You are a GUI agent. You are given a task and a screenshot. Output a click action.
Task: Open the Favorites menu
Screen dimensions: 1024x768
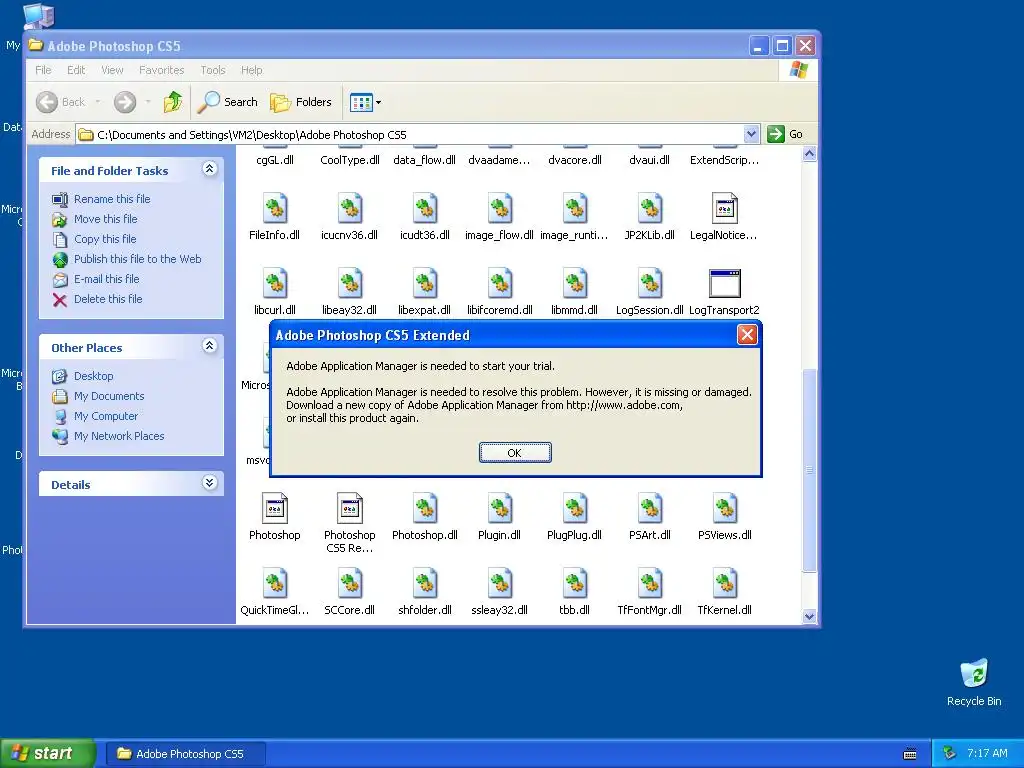point(161,70)
